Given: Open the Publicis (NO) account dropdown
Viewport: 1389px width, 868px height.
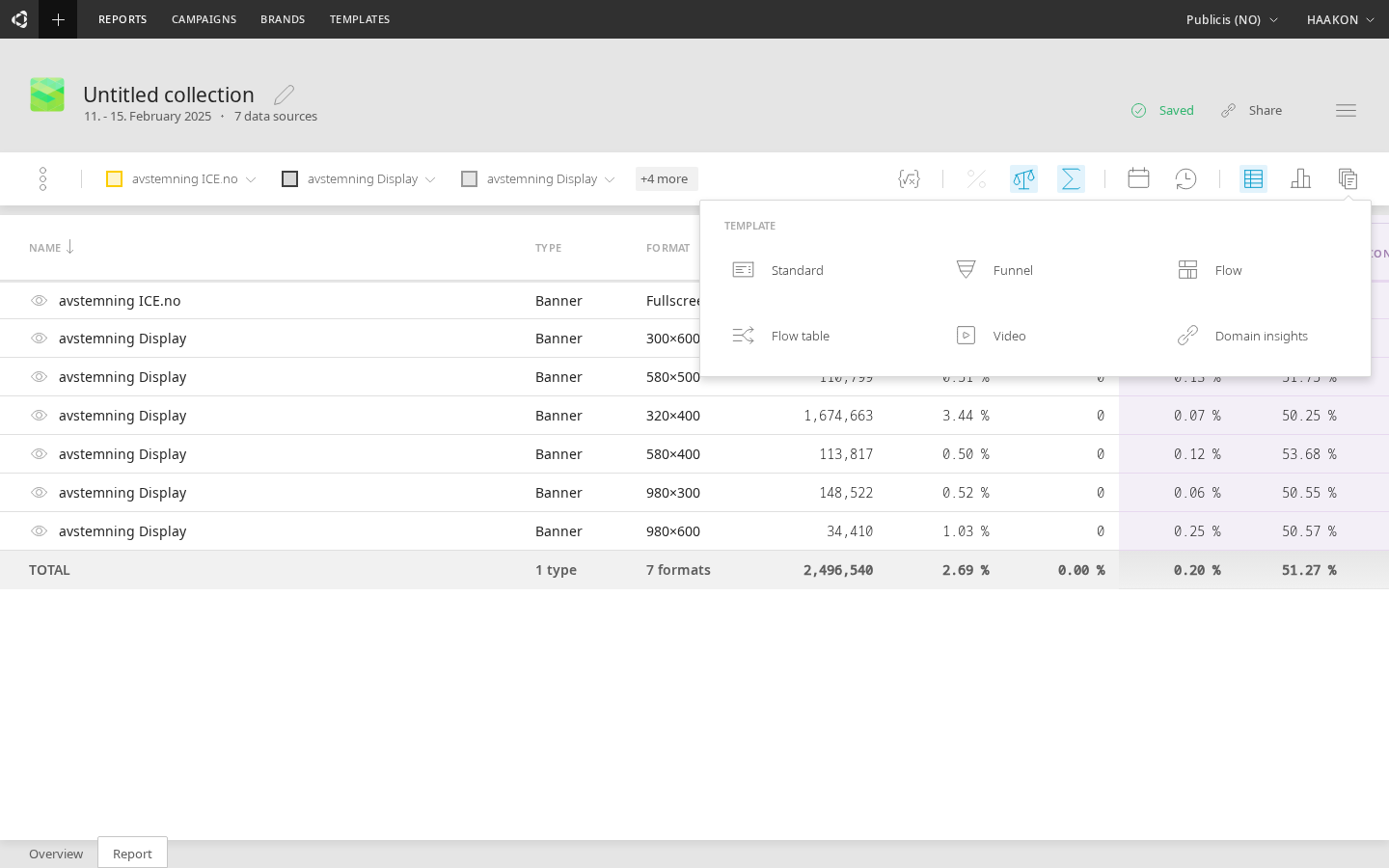Looking at the screenshot, I should pos(1232,19).
